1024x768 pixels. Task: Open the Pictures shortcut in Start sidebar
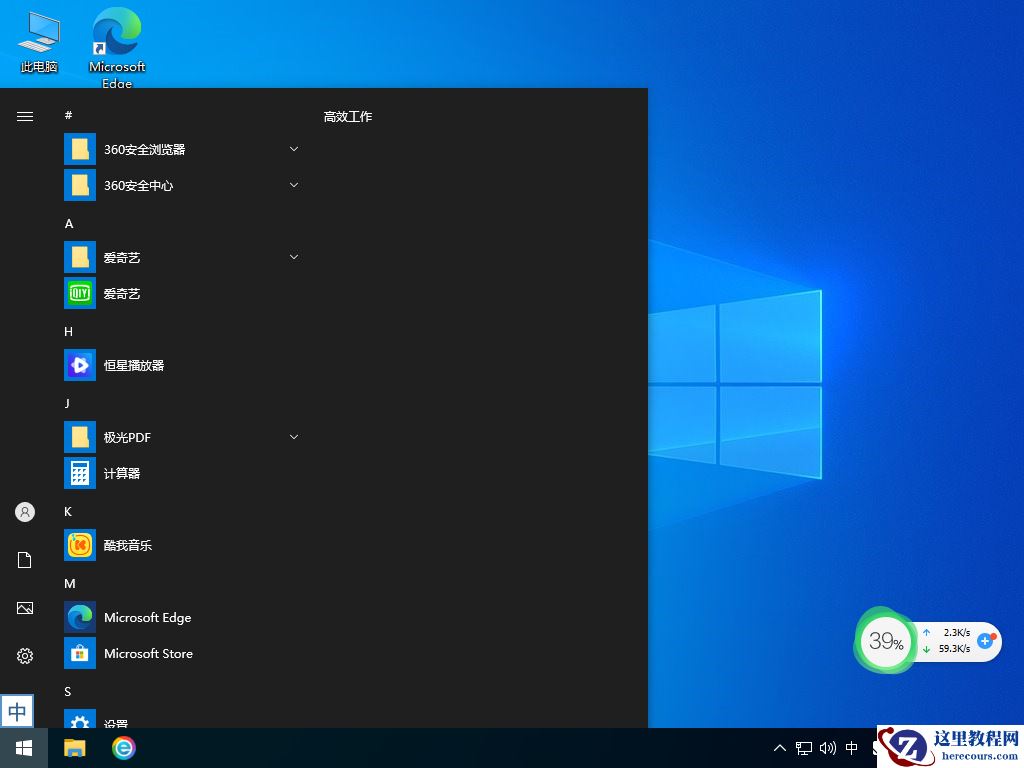point(24,608)
